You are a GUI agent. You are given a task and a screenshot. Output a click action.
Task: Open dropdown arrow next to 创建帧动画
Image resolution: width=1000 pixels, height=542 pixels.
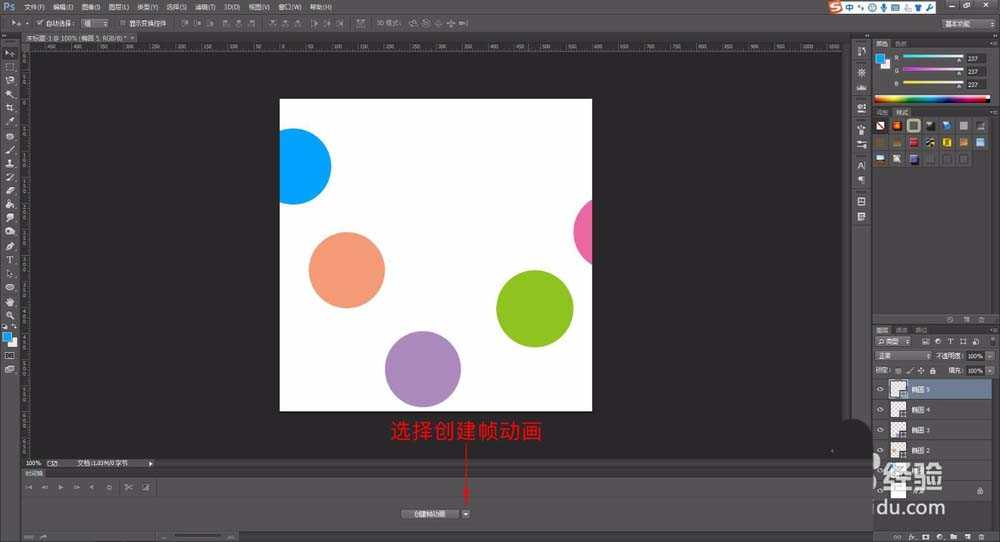[466, 514]
